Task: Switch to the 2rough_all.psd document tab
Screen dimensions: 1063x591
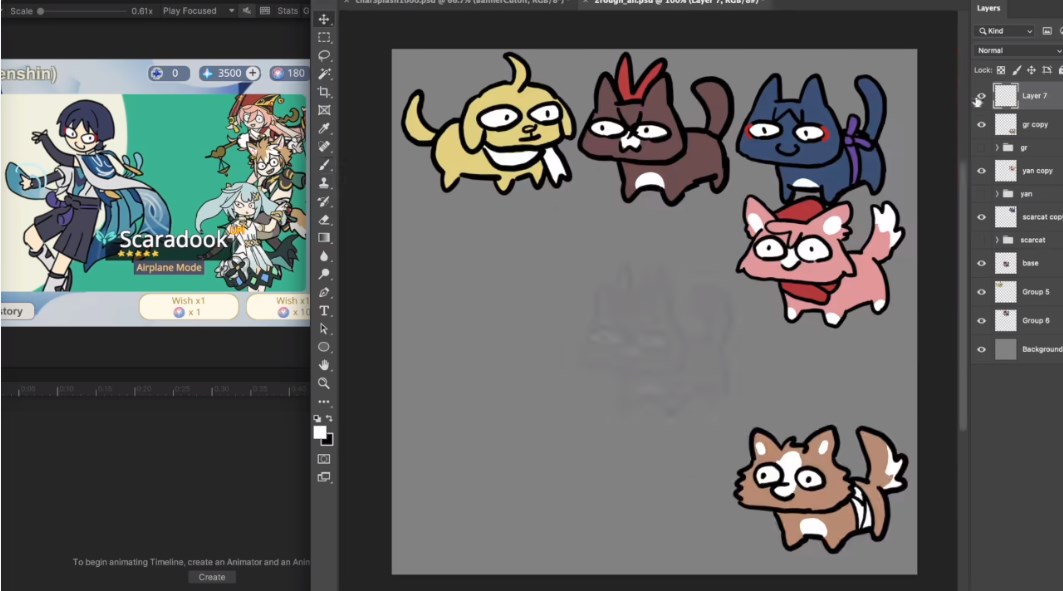Action: (x=677, y=3)
